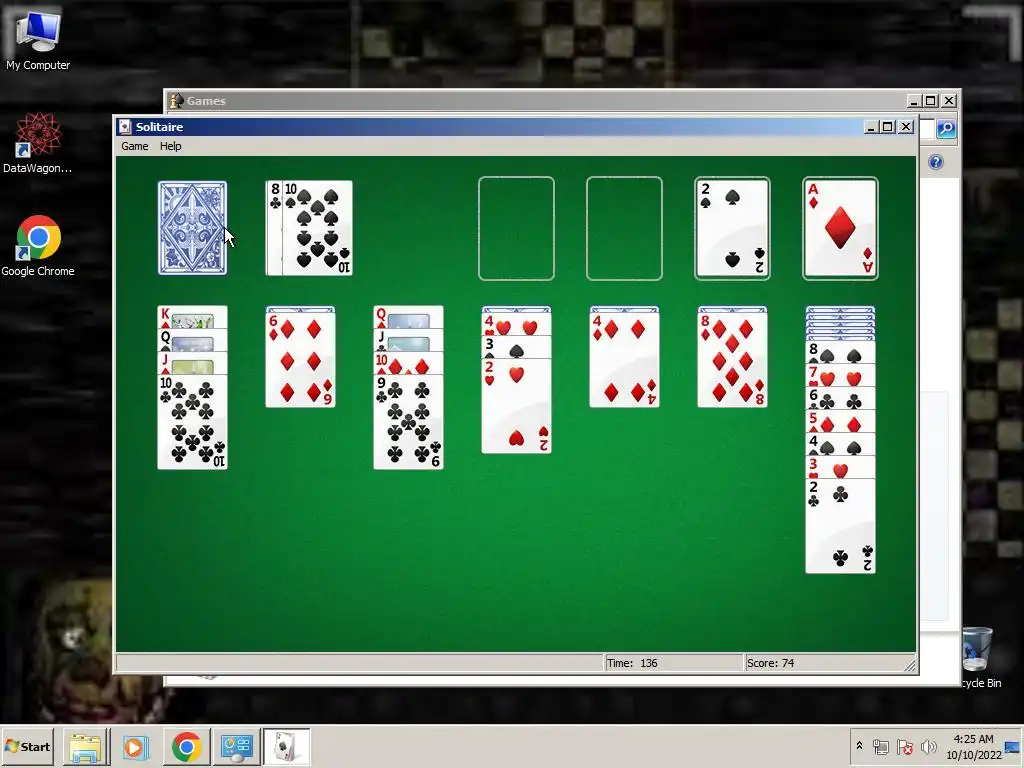The height and width of the screenshot is (768, 1024).
Task: Minimize the Solitaire window
Action: [x=871, y=127]
